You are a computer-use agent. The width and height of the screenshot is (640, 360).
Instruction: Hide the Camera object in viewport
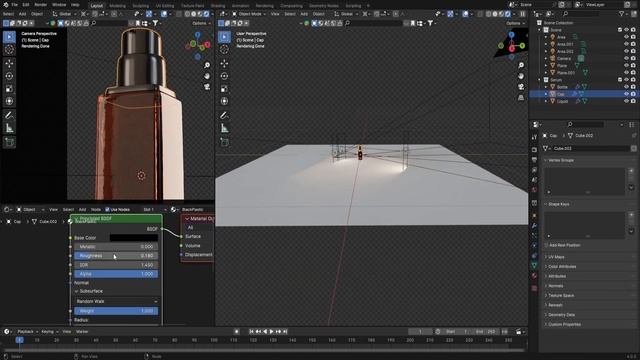(x=626, y=58)
